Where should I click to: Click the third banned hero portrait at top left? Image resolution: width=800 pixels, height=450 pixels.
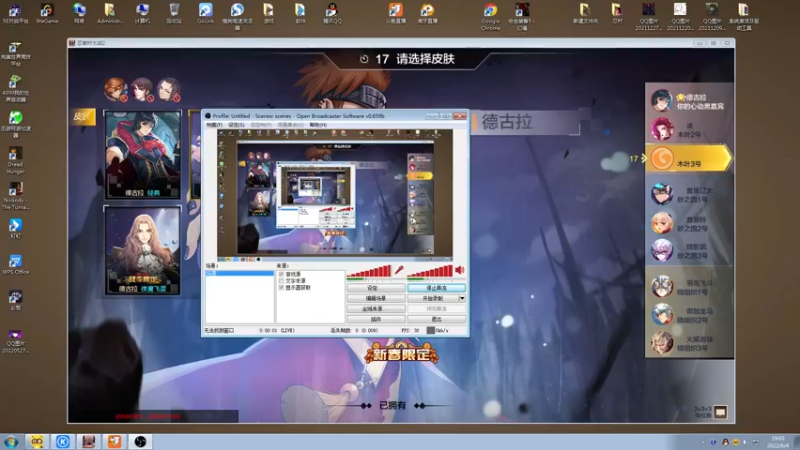(x=168, y=89)
